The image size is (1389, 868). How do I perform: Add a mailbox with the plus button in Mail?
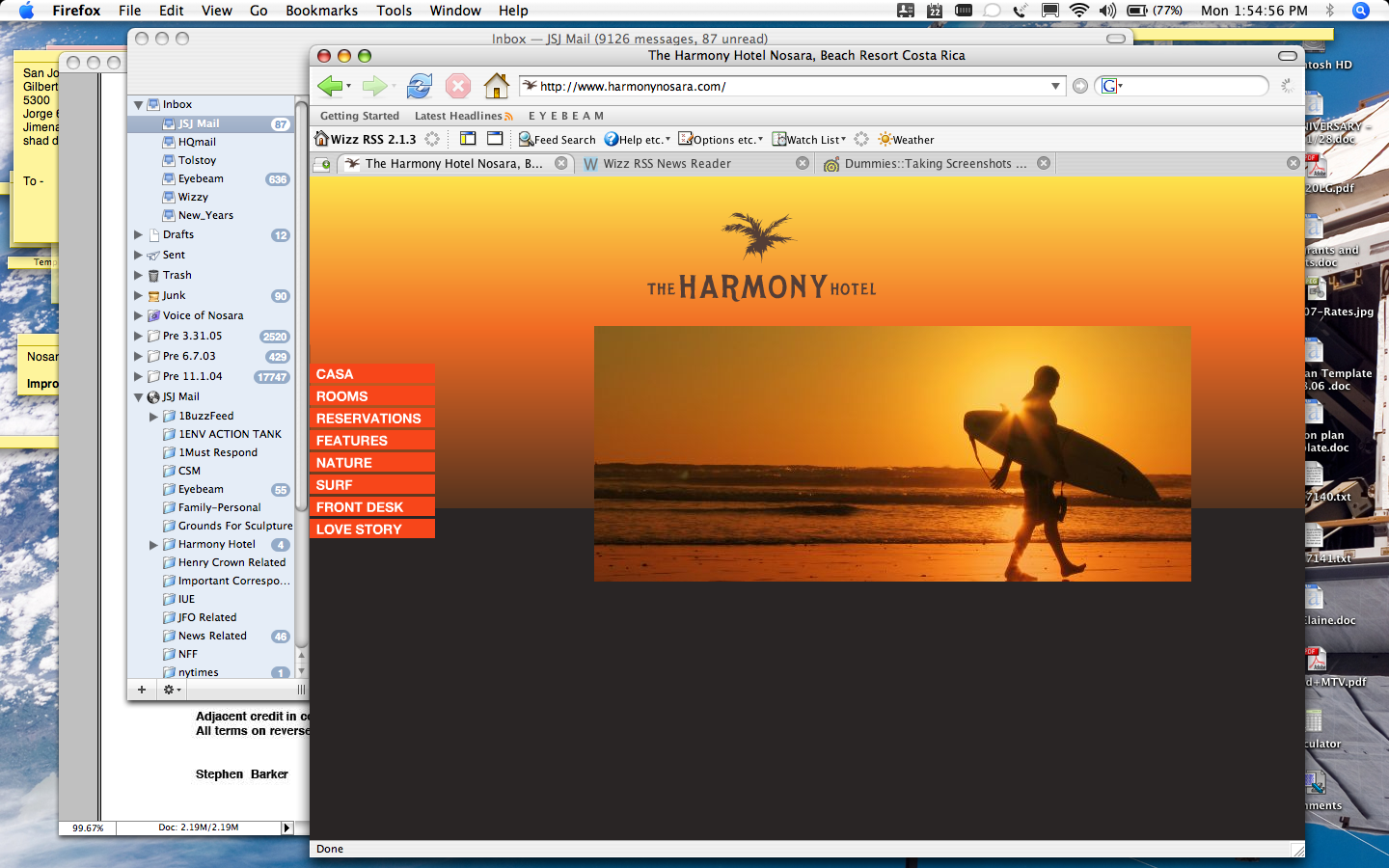coord(142,690)
